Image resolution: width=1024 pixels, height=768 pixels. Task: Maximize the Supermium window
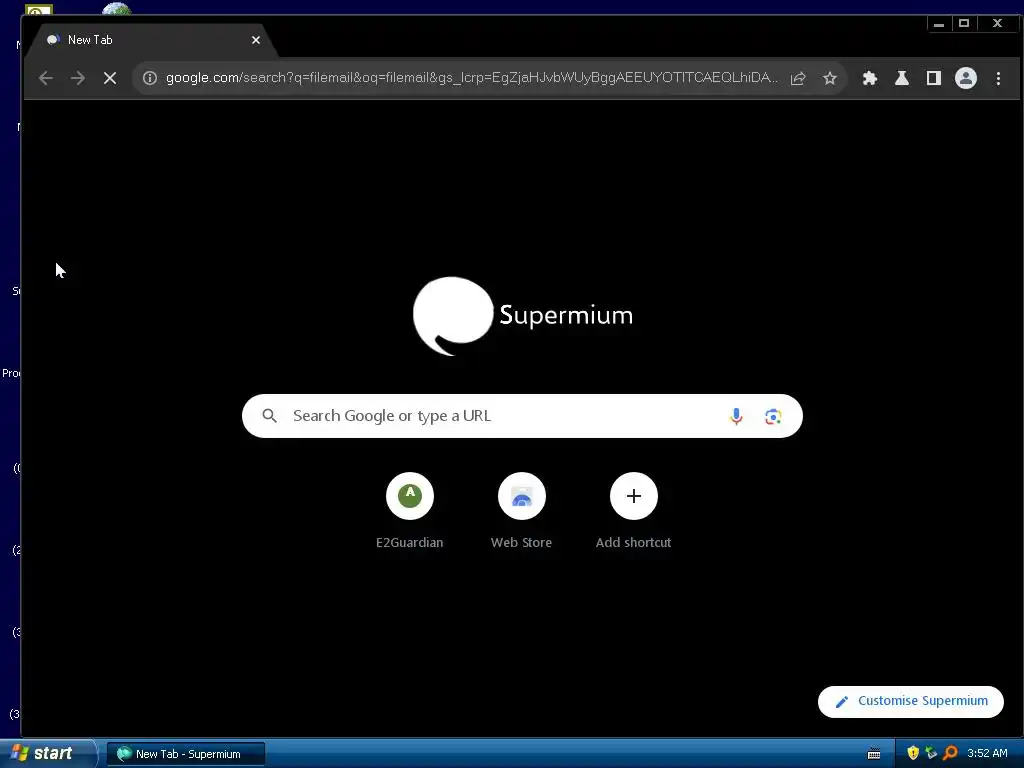[964, 24]
